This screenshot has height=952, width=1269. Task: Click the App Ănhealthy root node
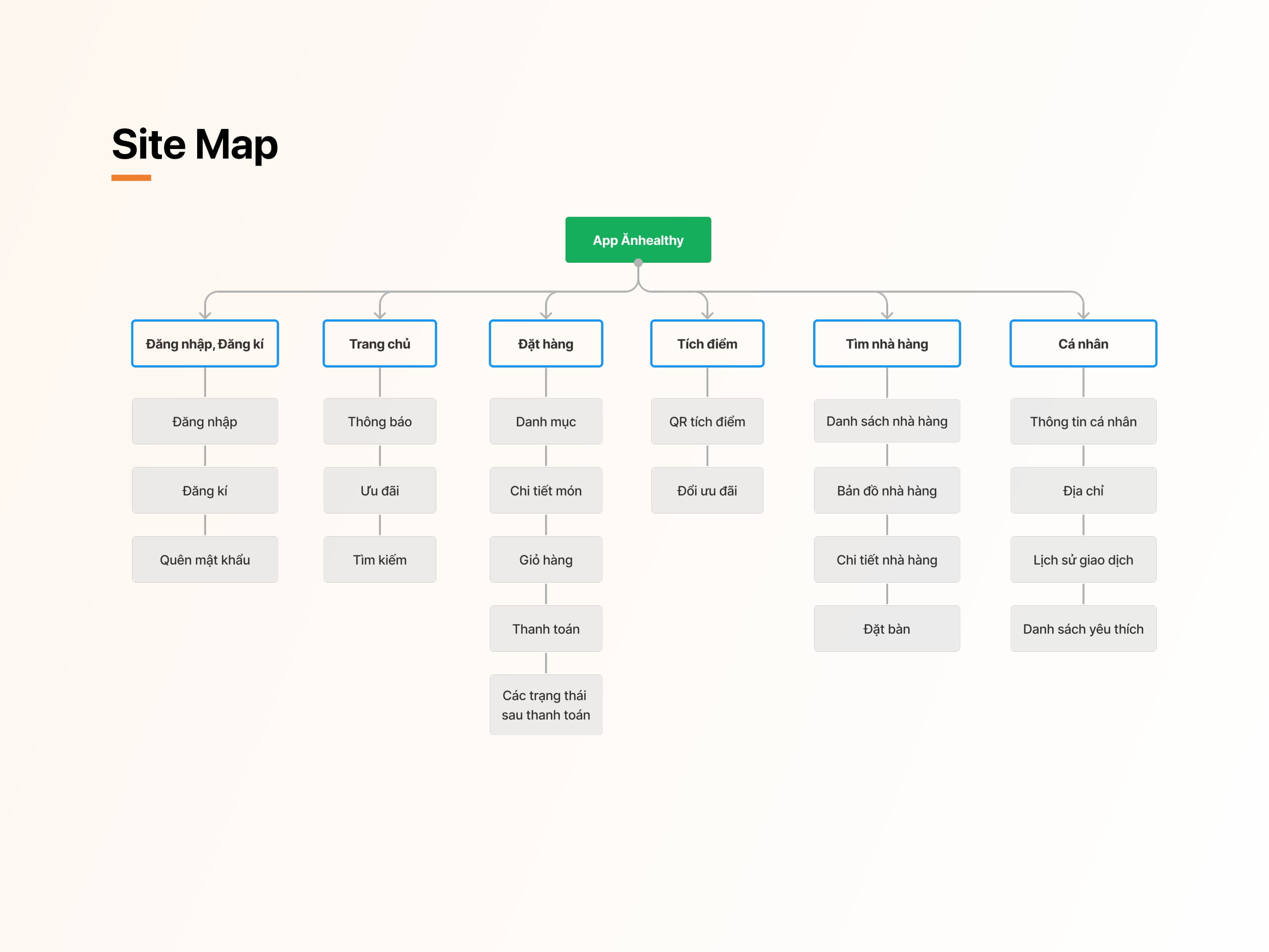tap(638, 240)
